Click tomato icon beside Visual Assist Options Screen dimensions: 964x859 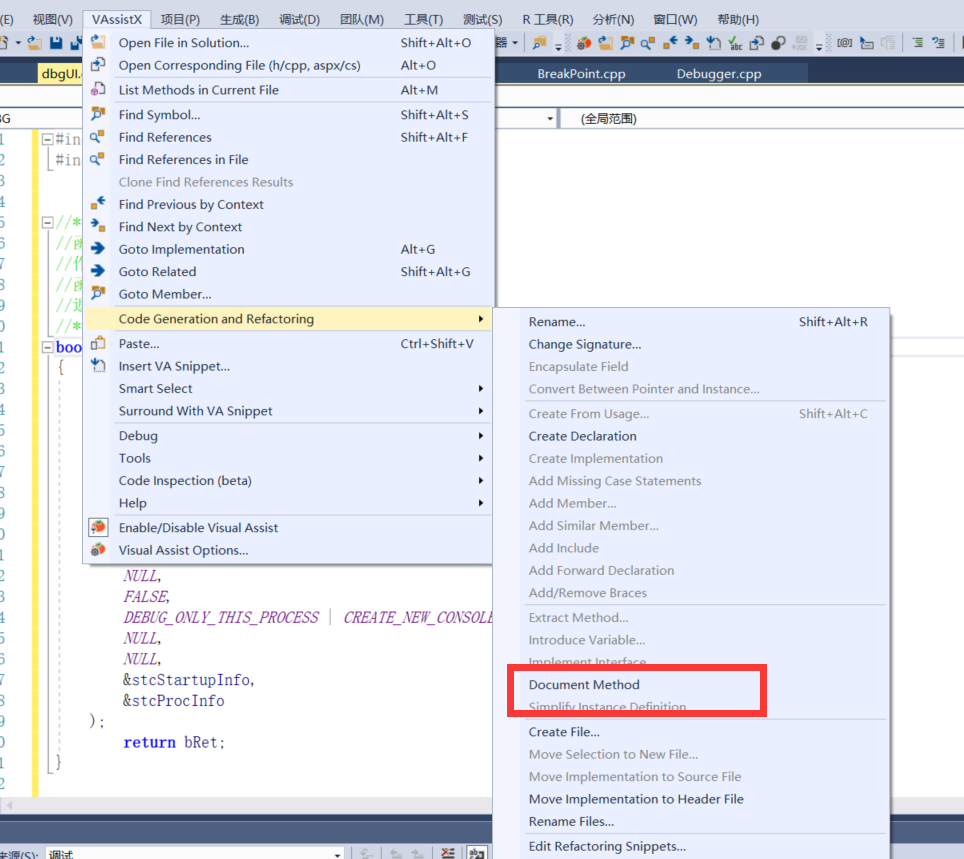[x=98, y=549]
